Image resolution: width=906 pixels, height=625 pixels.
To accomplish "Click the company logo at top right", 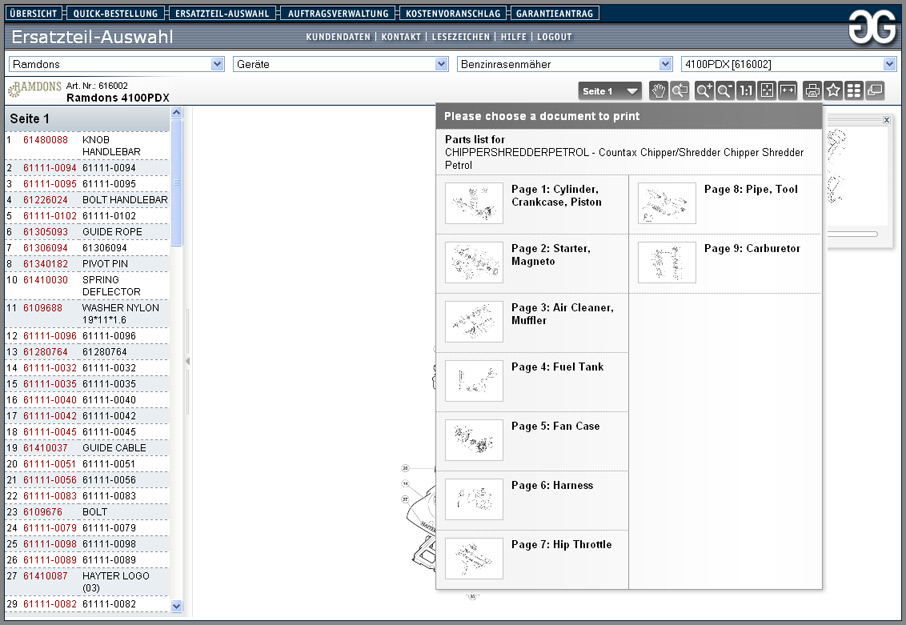I will (x=872, y=27).
